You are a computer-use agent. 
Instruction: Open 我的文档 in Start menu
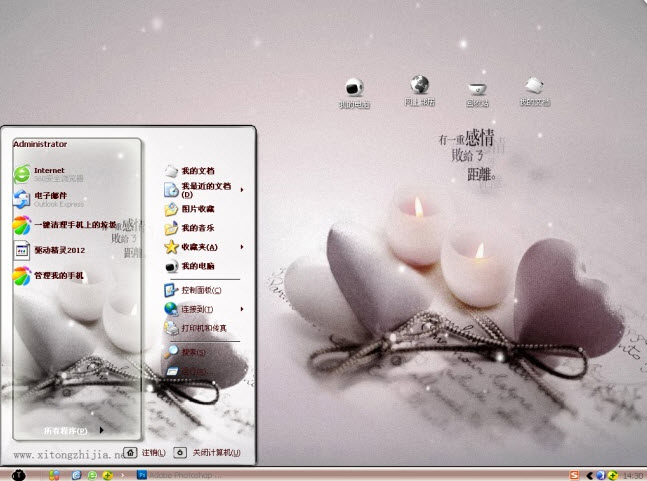point(190,171)
